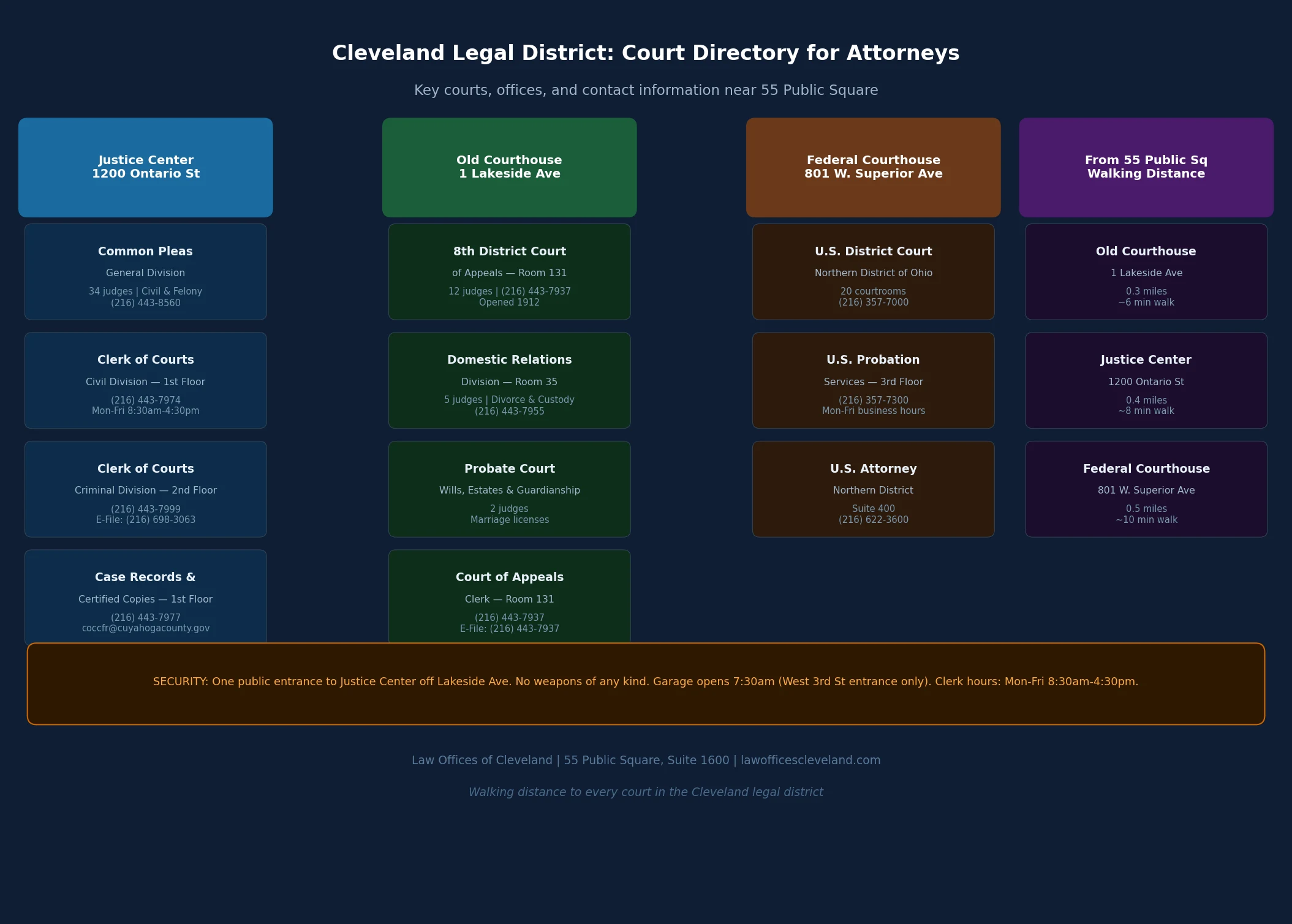Click the E-File: (216) 698-3063 line
The image size is (1292, 924).
(x=146, y=520)
